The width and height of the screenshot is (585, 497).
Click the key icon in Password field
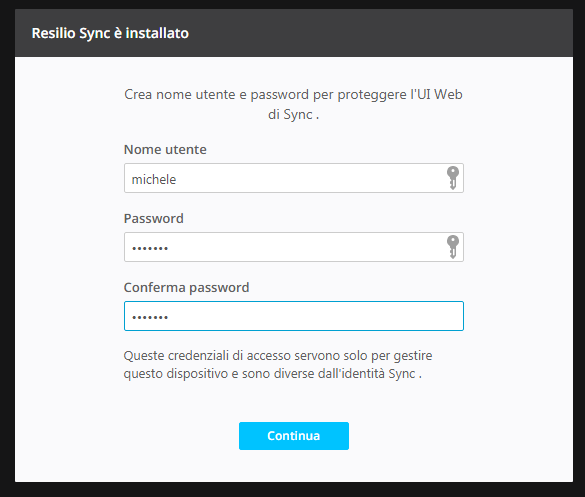tap(453, 247)
